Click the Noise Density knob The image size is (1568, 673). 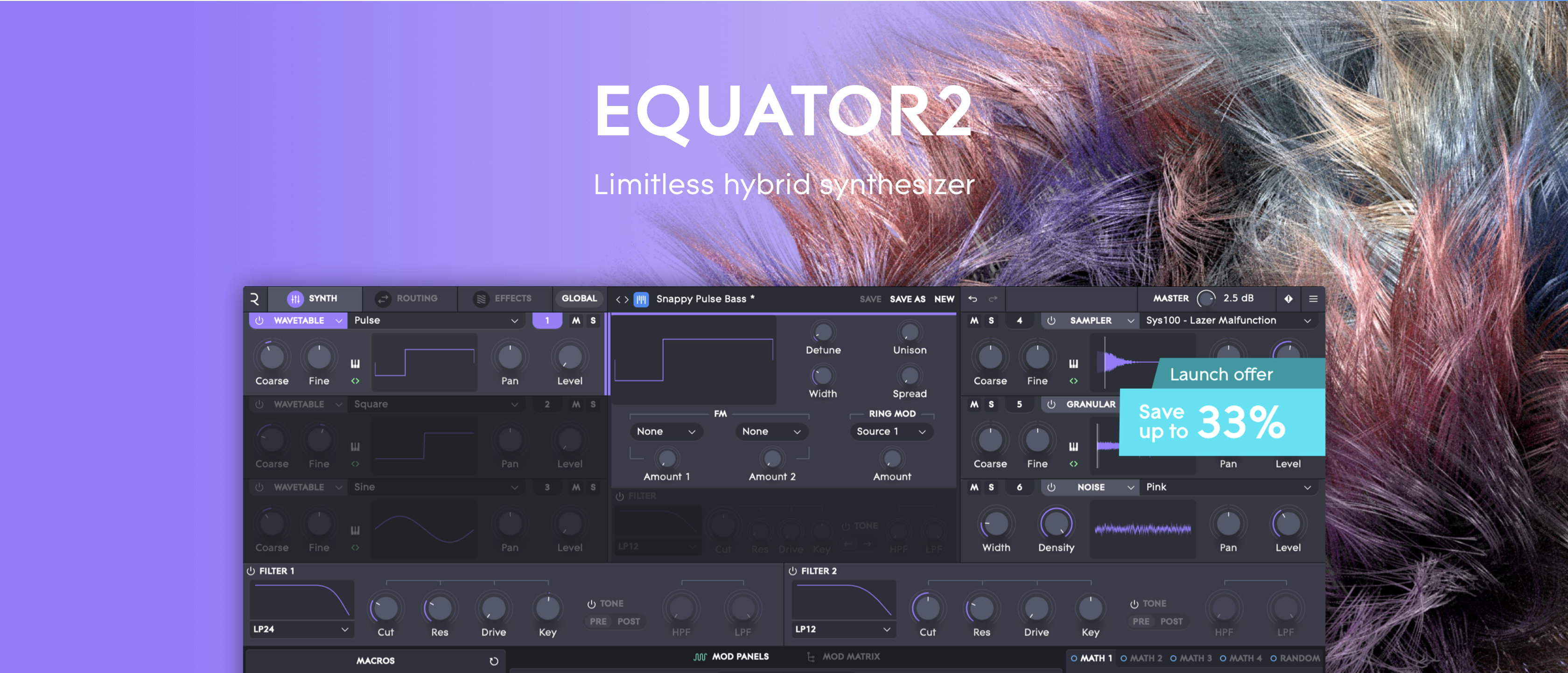pos(1056,523)
